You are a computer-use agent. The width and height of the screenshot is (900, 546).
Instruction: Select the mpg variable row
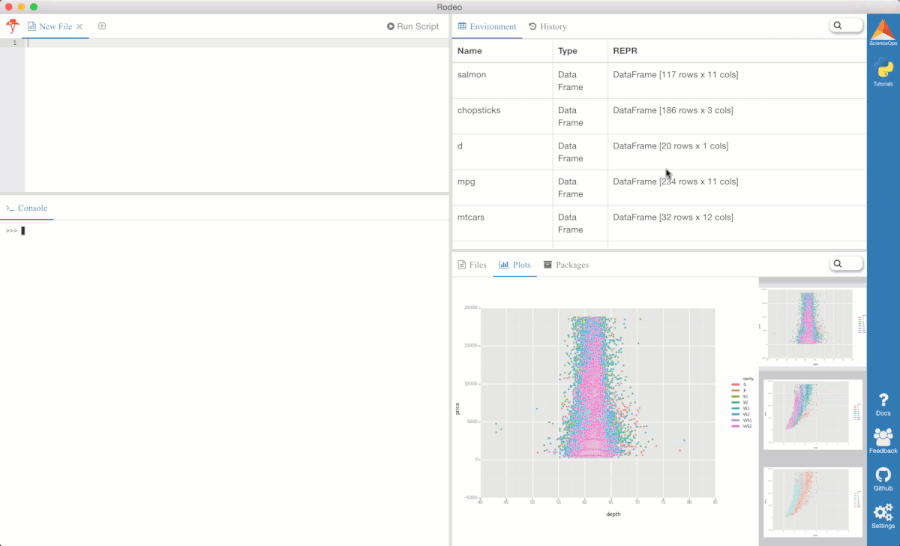[x=659, y=188]
